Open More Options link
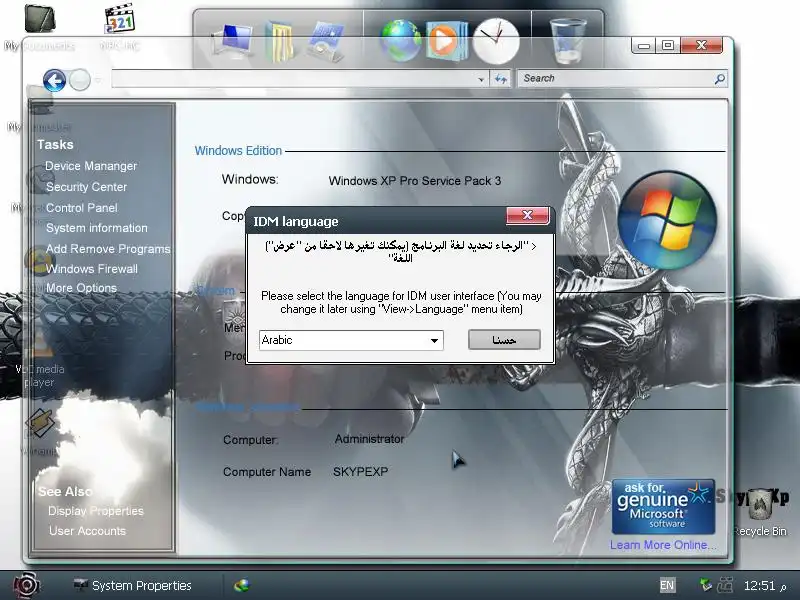The height and width of the screenshot is (600, 800). [81, 288]
